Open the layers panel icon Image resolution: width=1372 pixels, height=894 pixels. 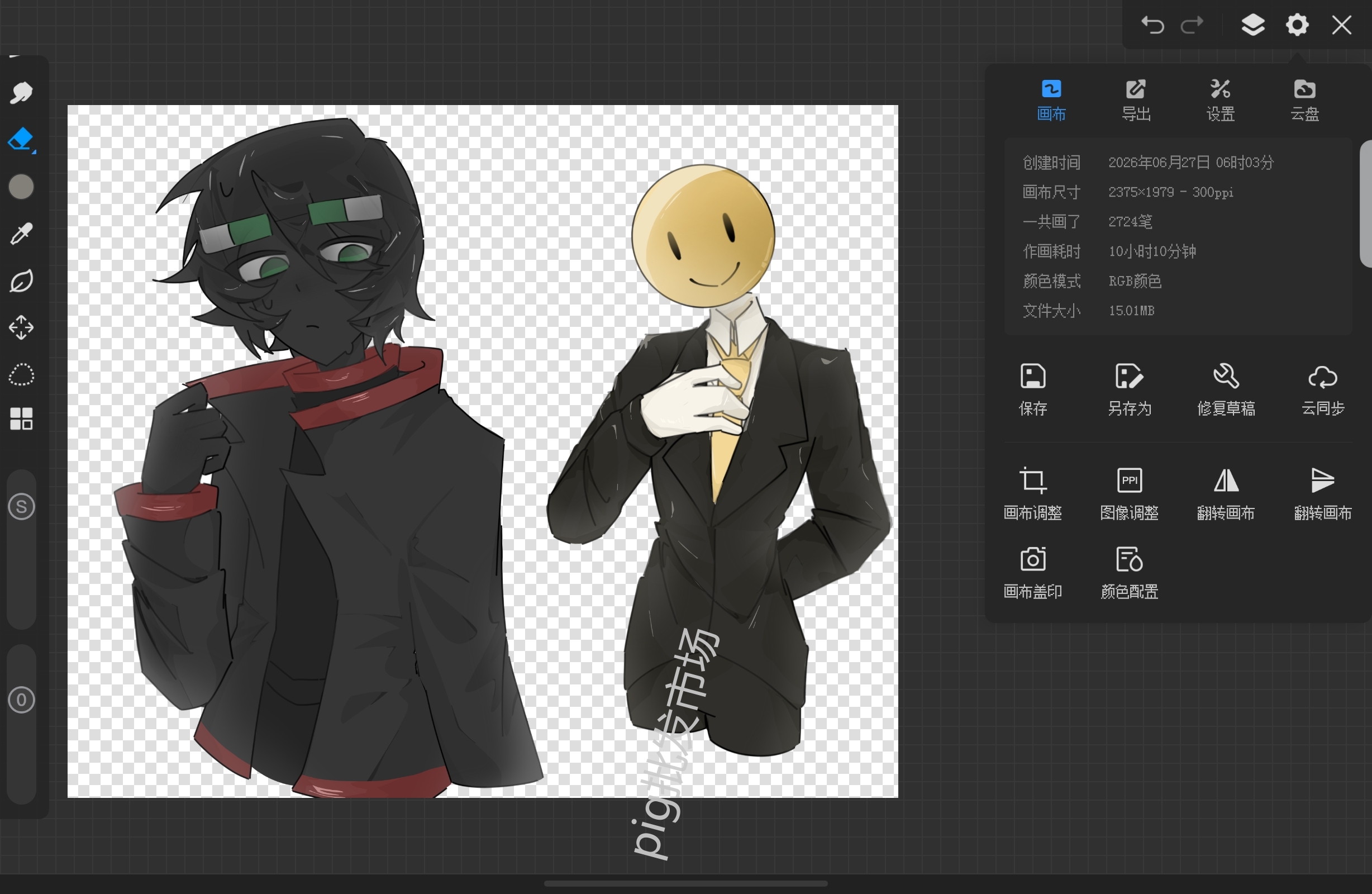point(1252,25)
